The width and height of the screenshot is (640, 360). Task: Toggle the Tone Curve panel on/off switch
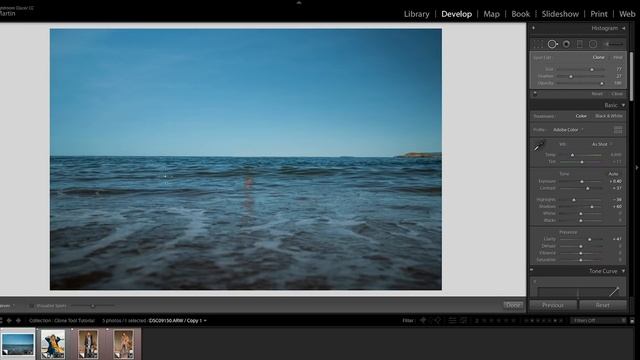coord(532,270)
